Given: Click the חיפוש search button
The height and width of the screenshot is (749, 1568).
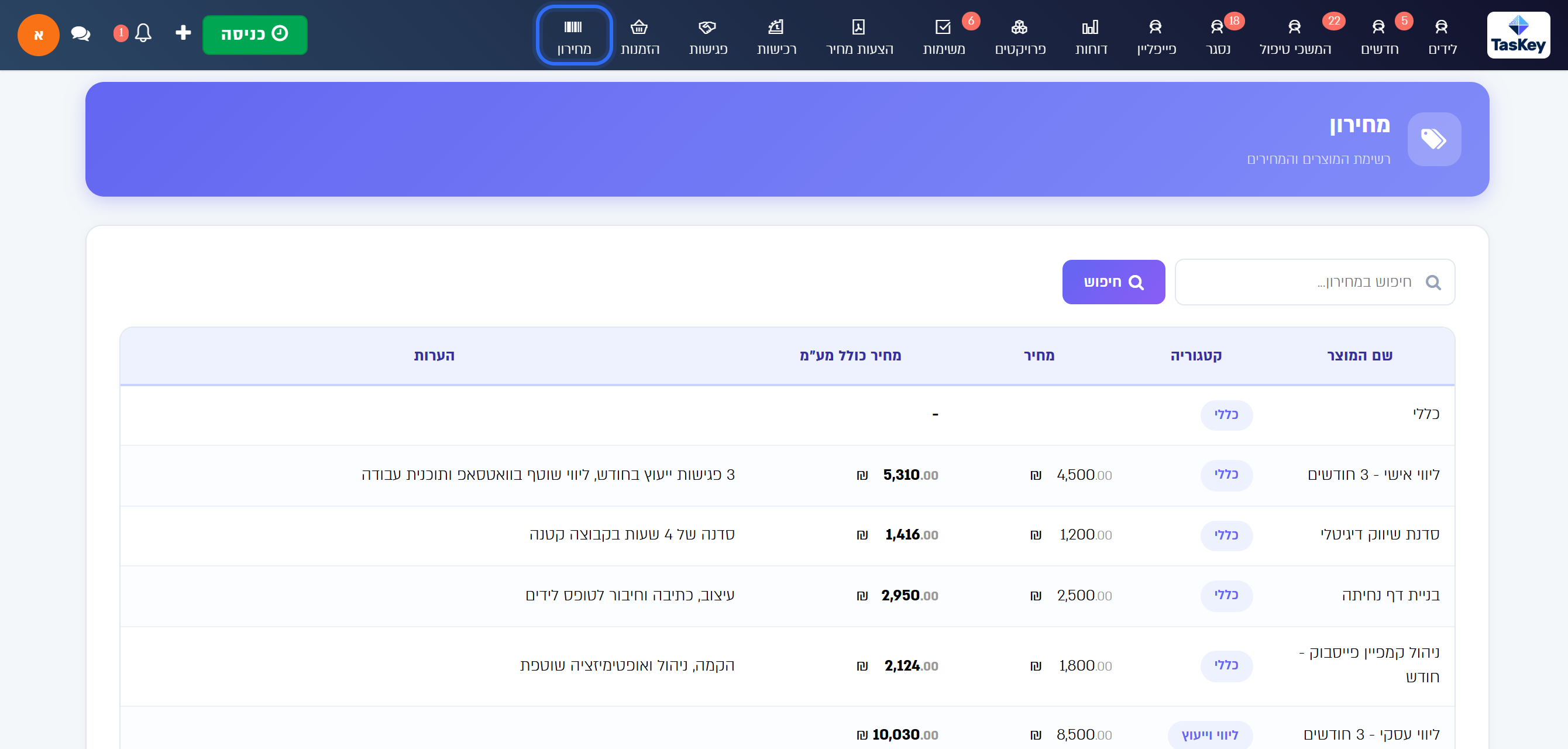Looking at the screenshot, I should pyautogui.click(x=1113, y=282).
